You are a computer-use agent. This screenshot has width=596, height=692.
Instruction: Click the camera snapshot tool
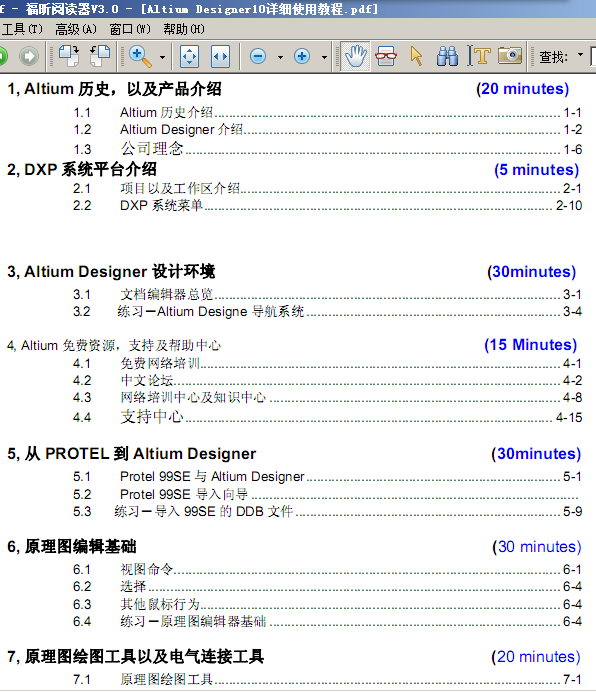click(x=510, y=56)
